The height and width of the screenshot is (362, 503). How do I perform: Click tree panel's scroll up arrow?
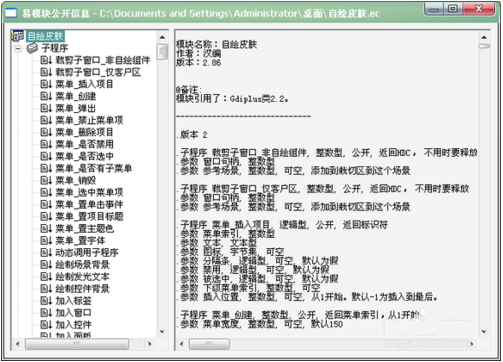[x=162, y=37]
